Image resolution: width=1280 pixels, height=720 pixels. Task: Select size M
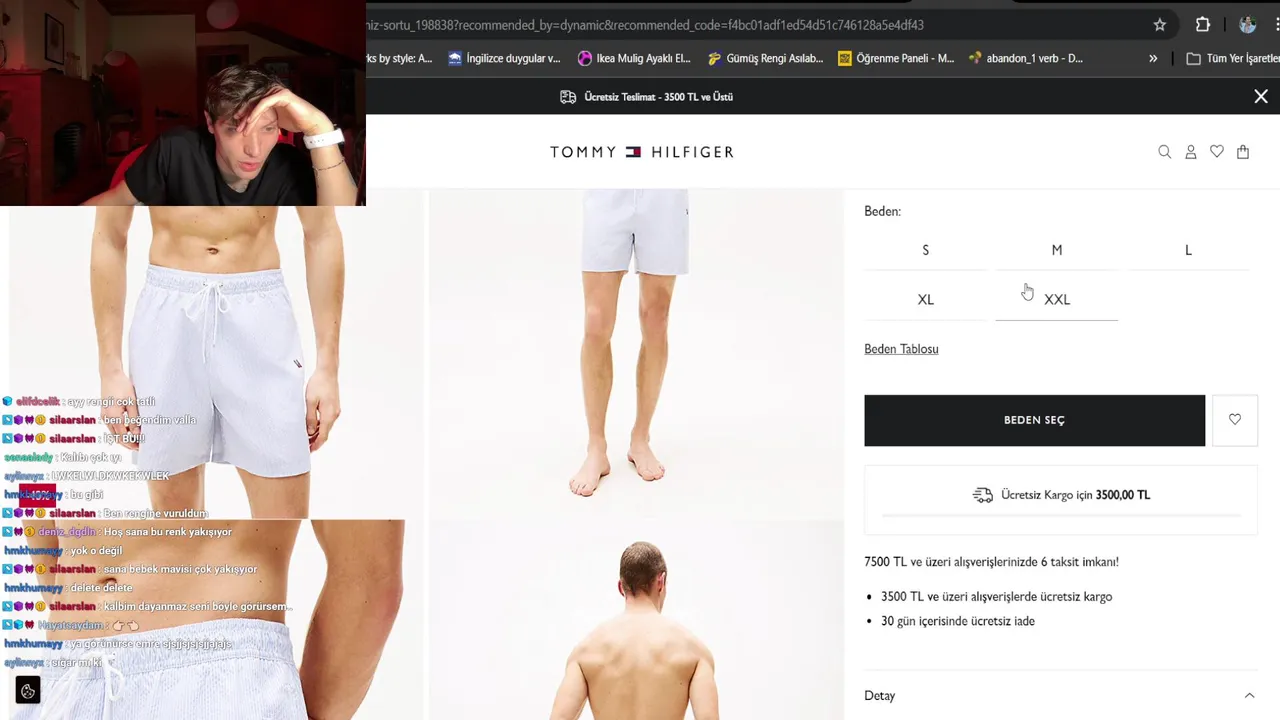tap(1057, 250)
